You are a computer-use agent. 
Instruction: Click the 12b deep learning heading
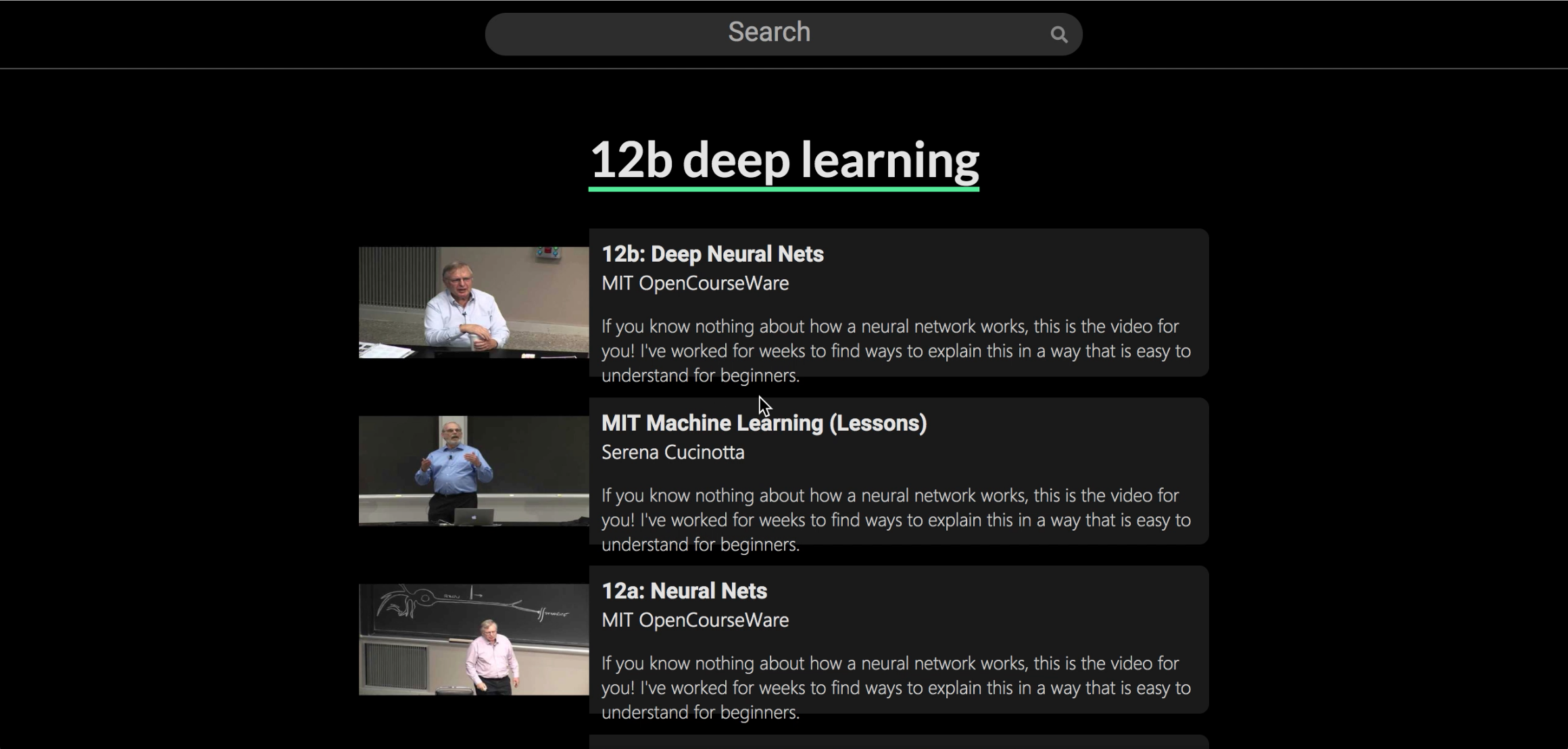pos(784,160)
